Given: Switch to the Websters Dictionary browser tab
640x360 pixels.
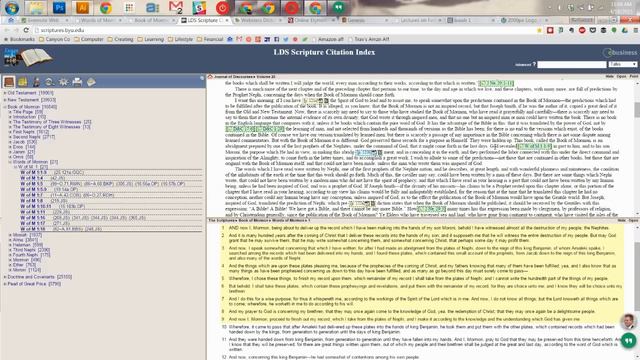Looking at the screenshot, I should coord(258,20).
